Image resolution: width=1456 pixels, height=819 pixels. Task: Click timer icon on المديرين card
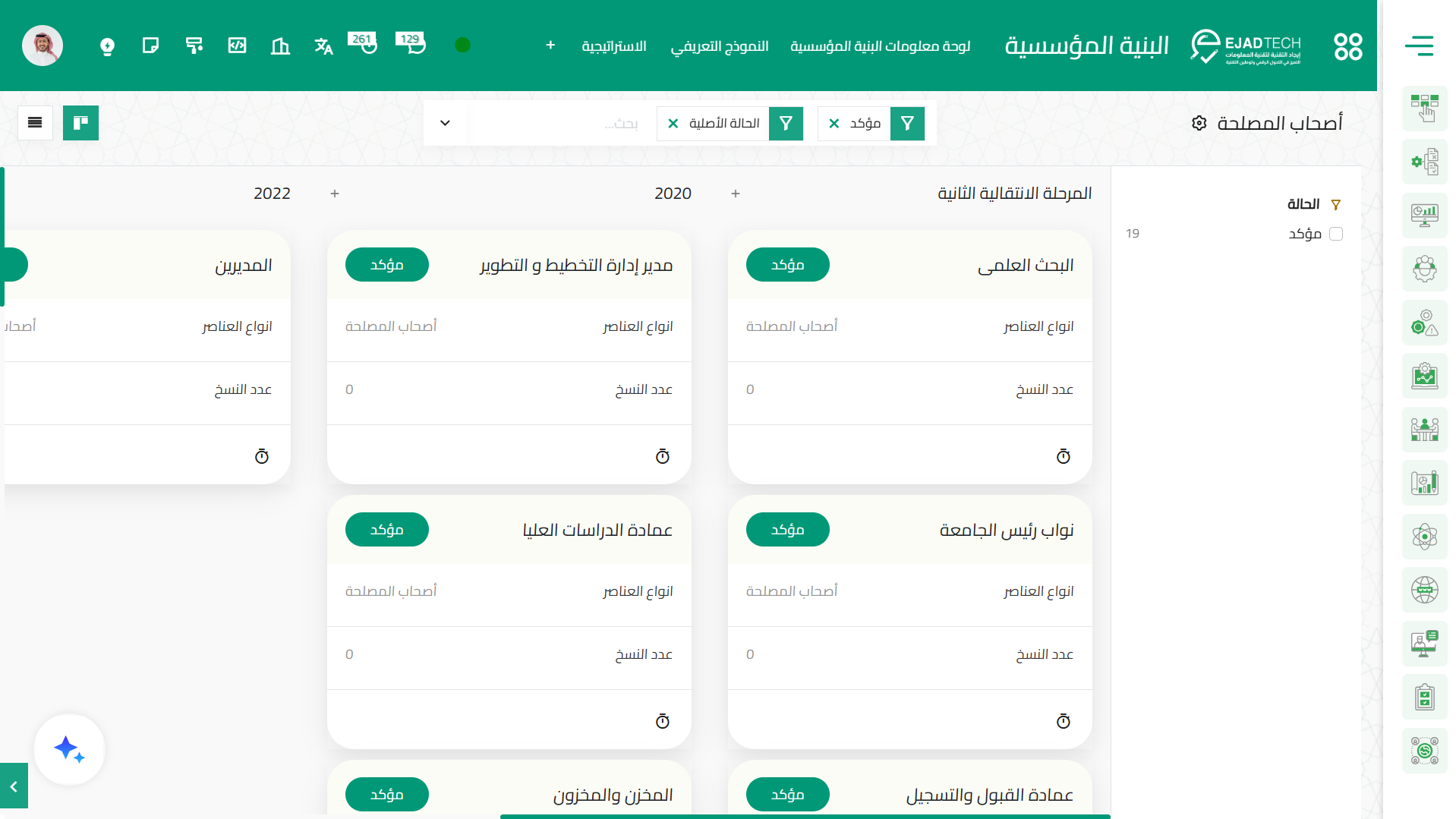point(262,456)
